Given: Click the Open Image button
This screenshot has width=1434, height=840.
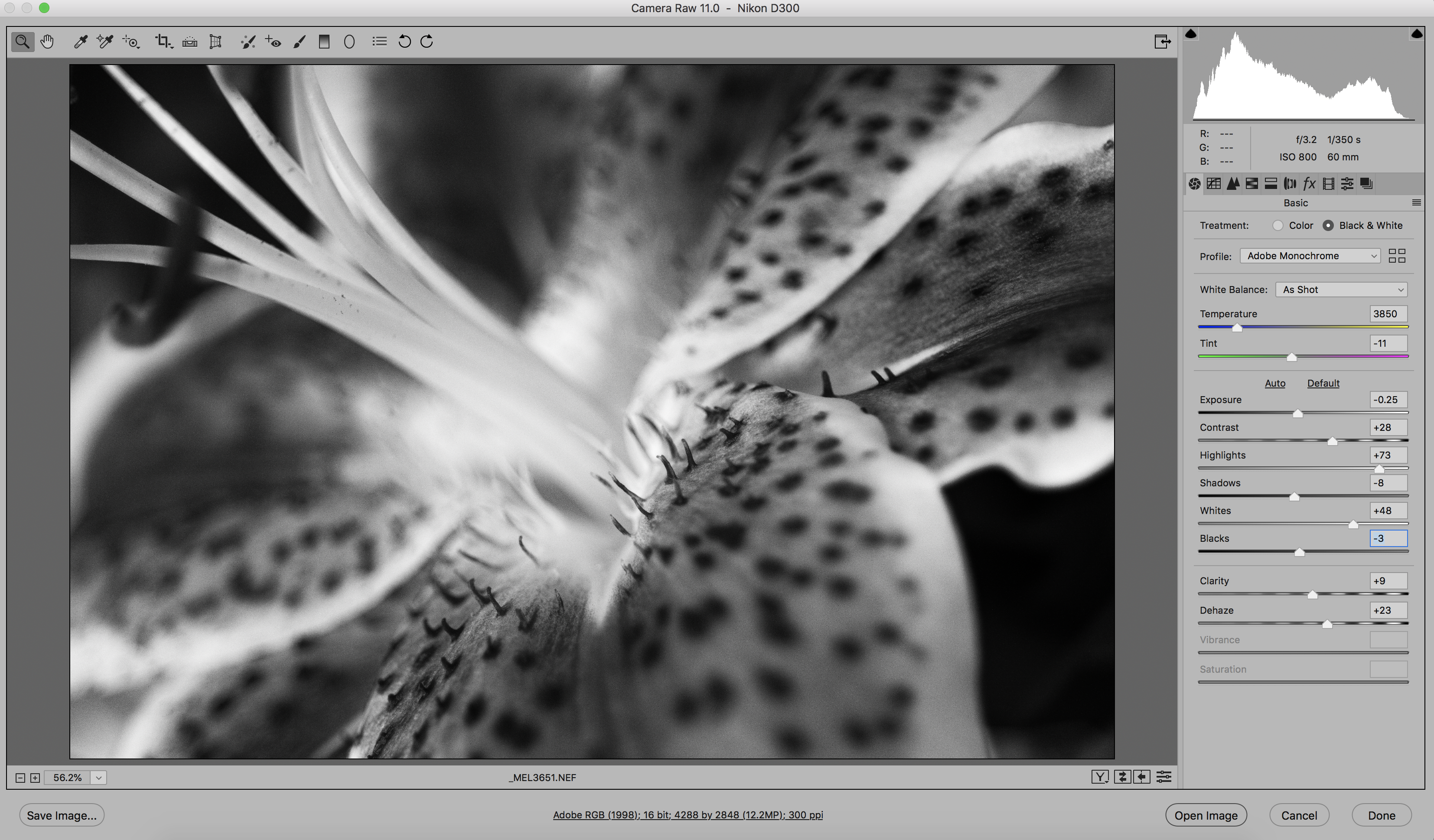Looking at the screenshot, I should [1205, 815].
